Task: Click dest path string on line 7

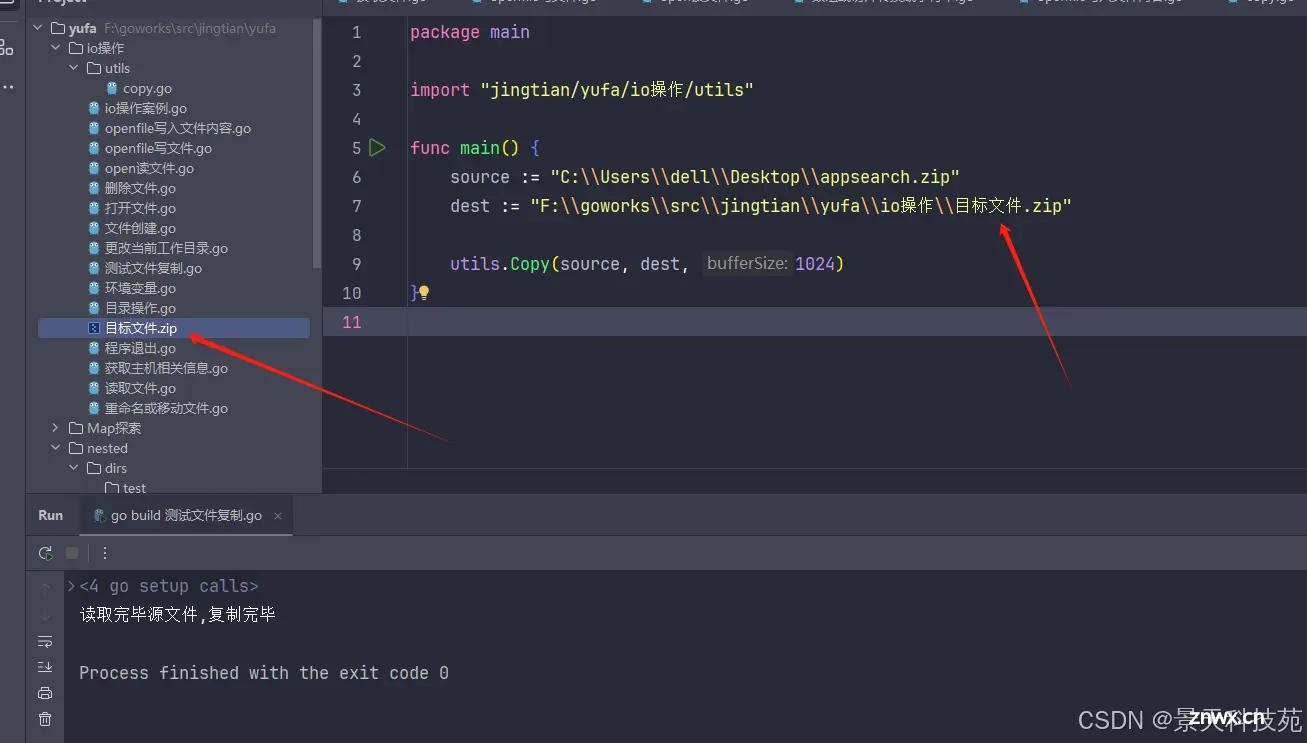Action: click(x=801, y=206)
